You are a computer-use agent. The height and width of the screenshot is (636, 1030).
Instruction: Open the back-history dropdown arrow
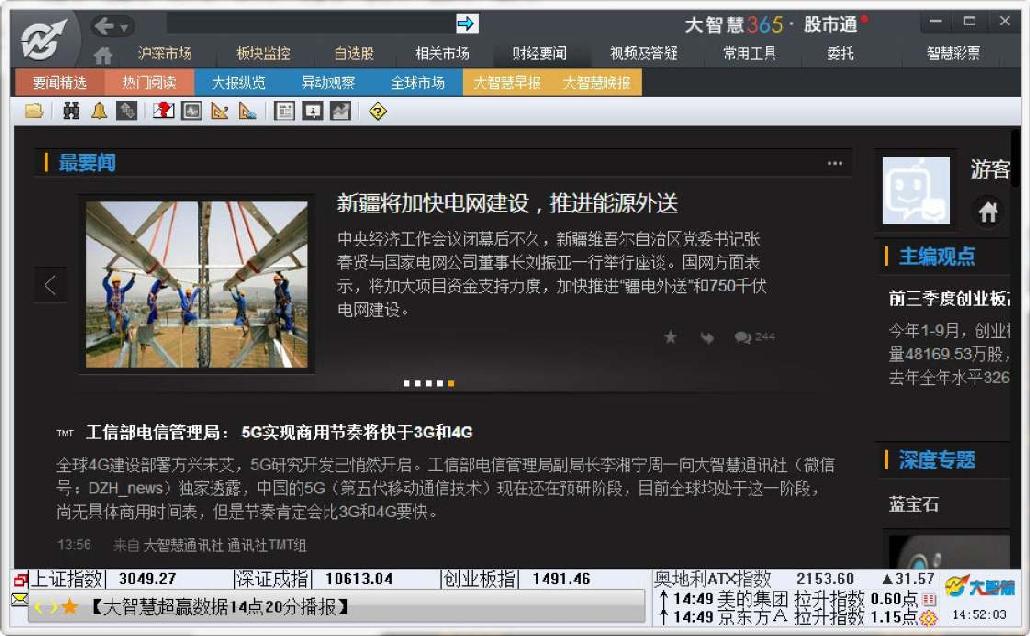(124, 28)
